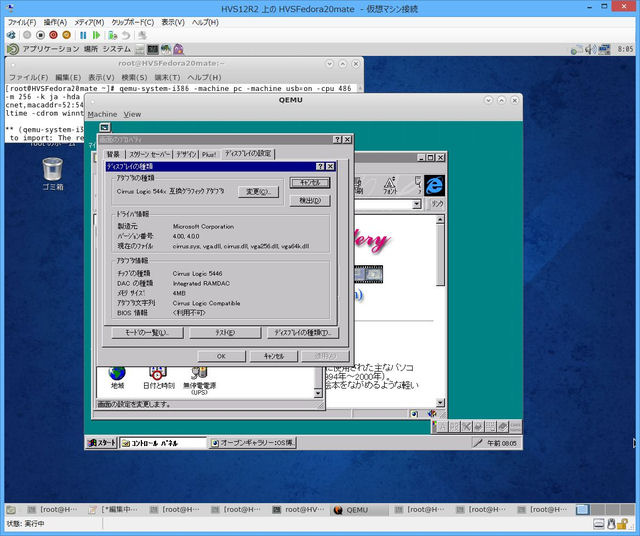The height and width of the screenshot is (536, 640).
Task: Open the メディア(M) menu
Action: coord(89,22)
